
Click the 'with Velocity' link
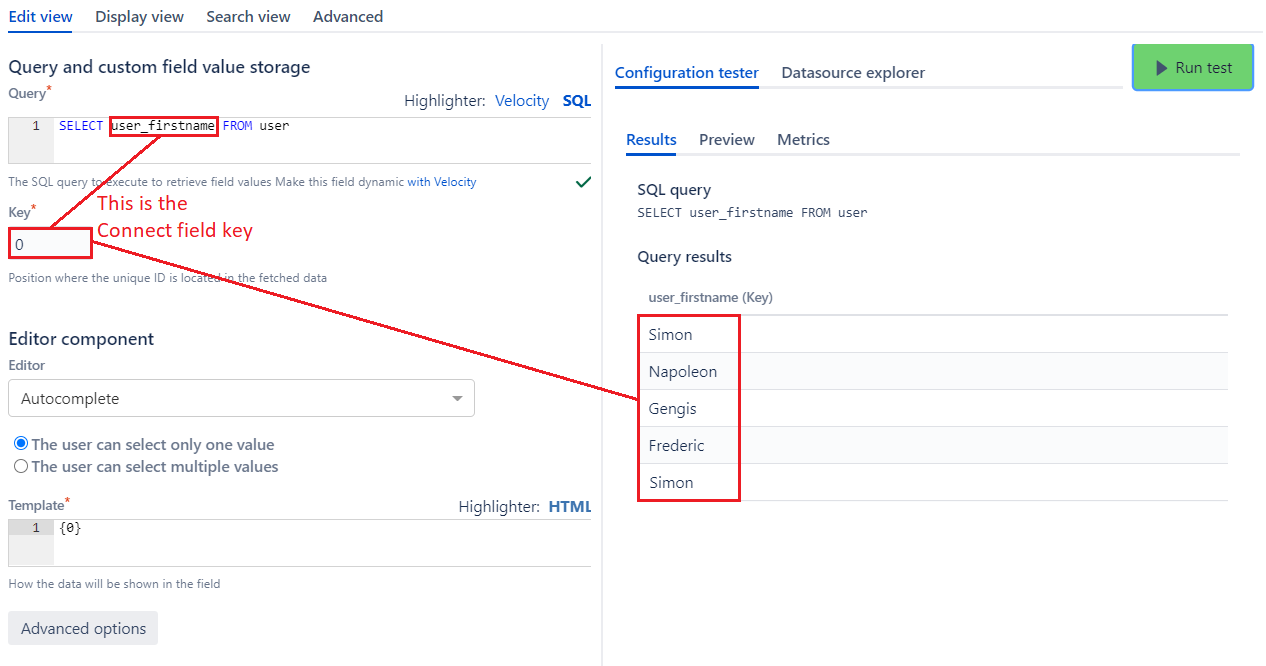click(441, 182)
